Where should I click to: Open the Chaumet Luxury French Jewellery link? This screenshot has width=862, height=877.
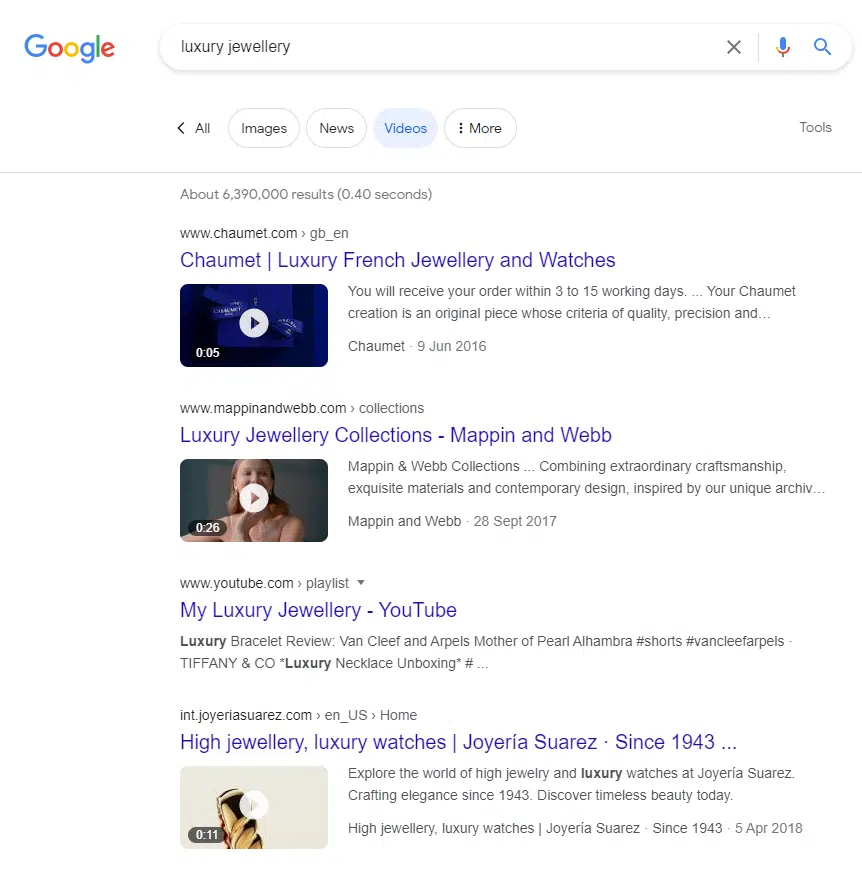(397, 260)
